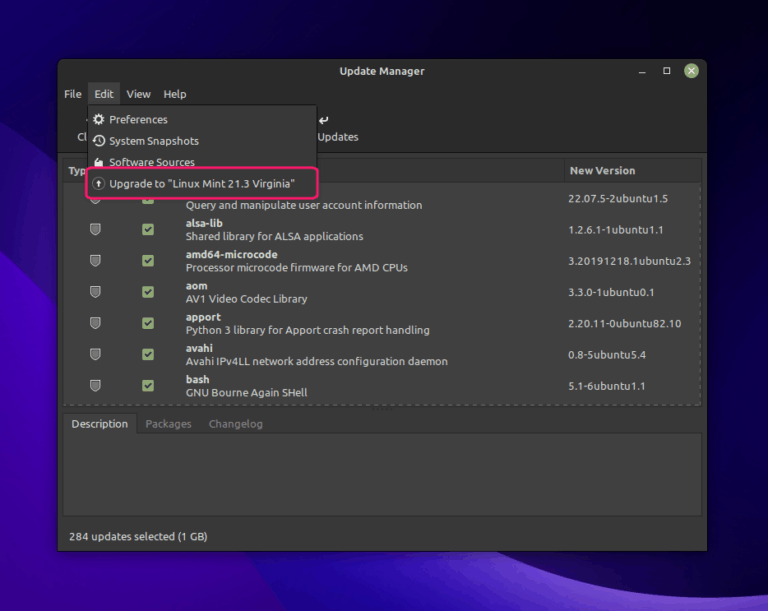Open the File menu
The width and height of the screenshot is (768, 611).
tap(72, 94)
